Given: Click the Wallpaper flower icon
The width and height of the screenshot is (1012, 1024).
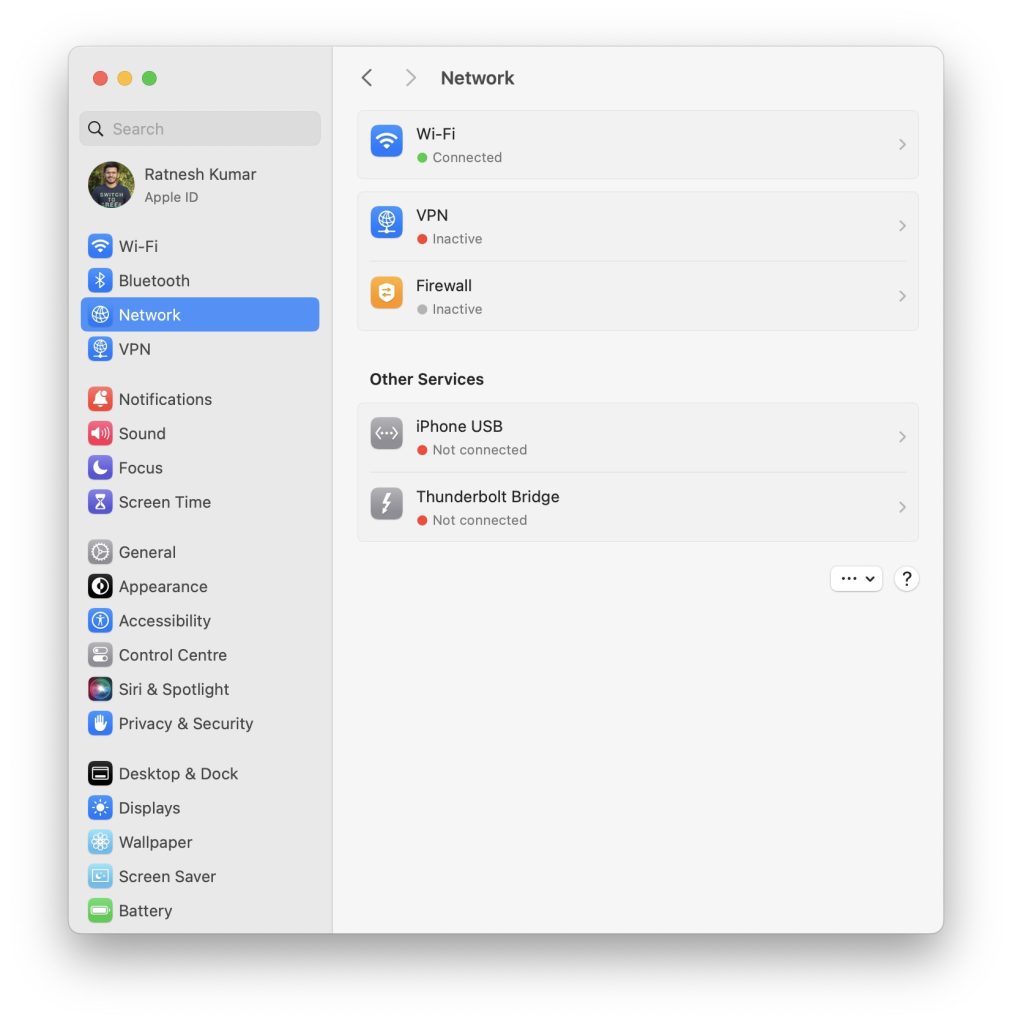Looking at the screenshot, I should (x=100, y=842).
